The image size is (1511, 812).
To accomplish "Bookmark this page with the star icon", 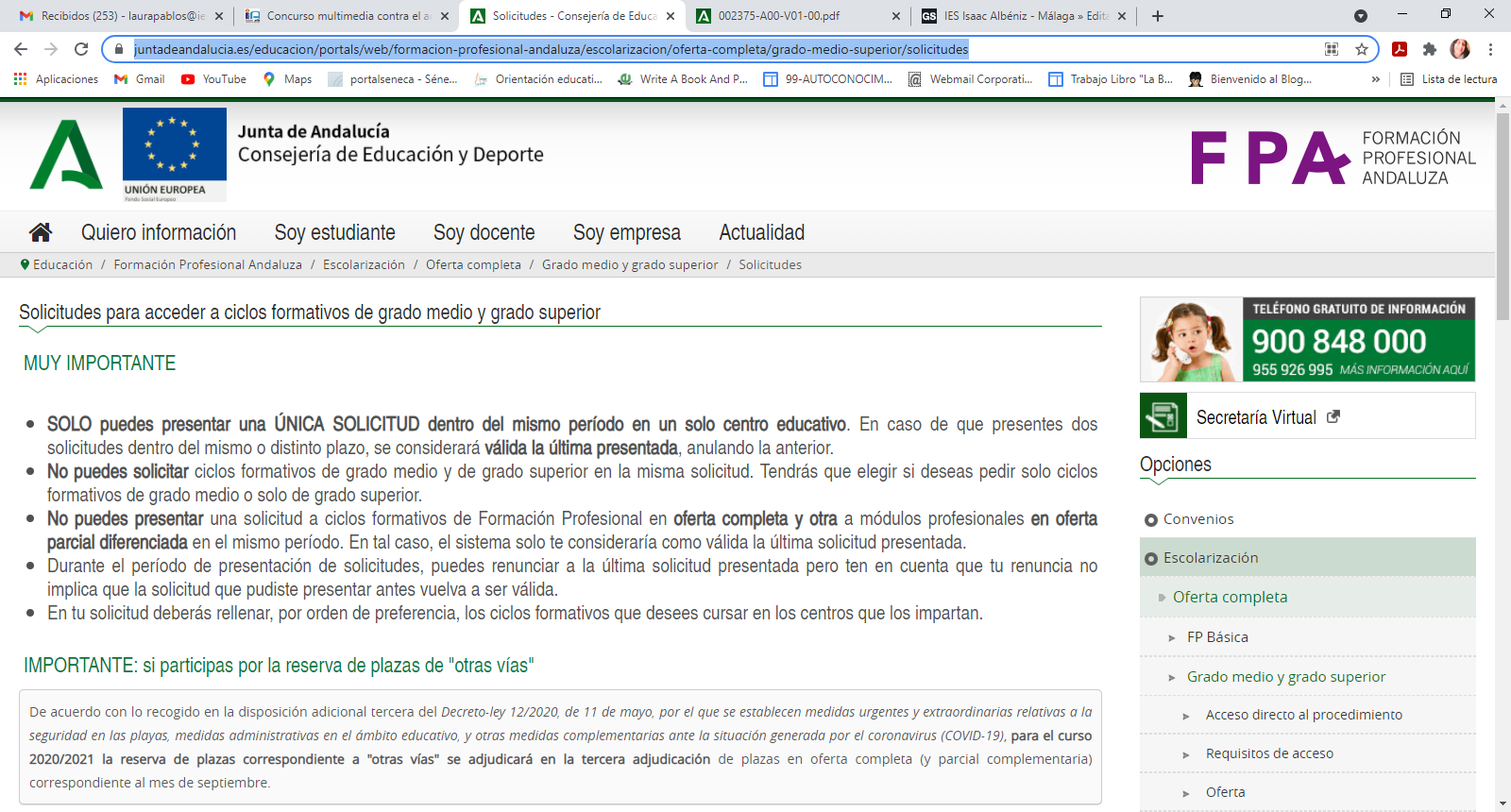I will pyautogui.click(x=1361, y=49).
